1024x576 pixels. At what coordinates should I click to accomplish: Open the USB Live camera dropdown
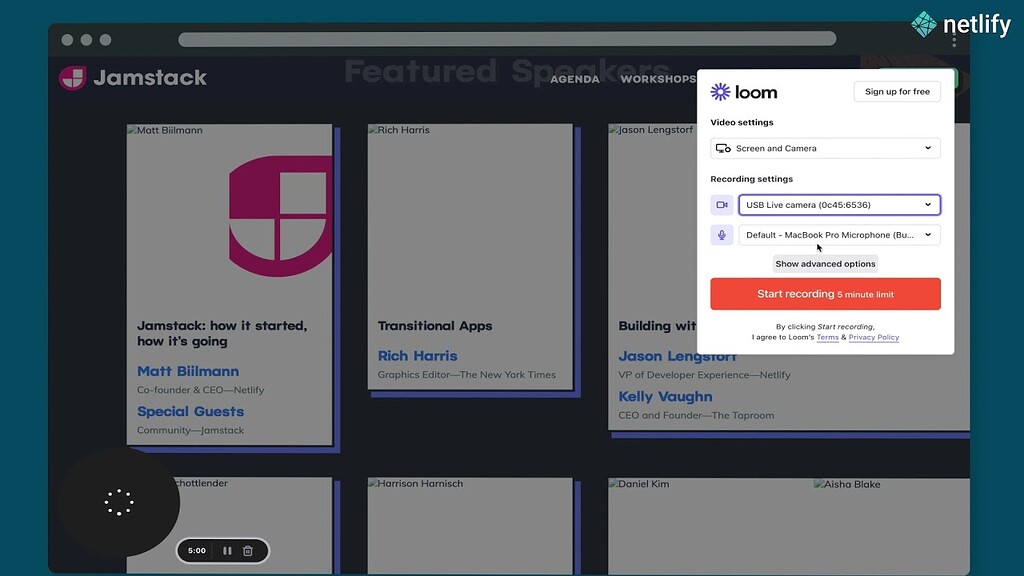click(x=839, y=205)
